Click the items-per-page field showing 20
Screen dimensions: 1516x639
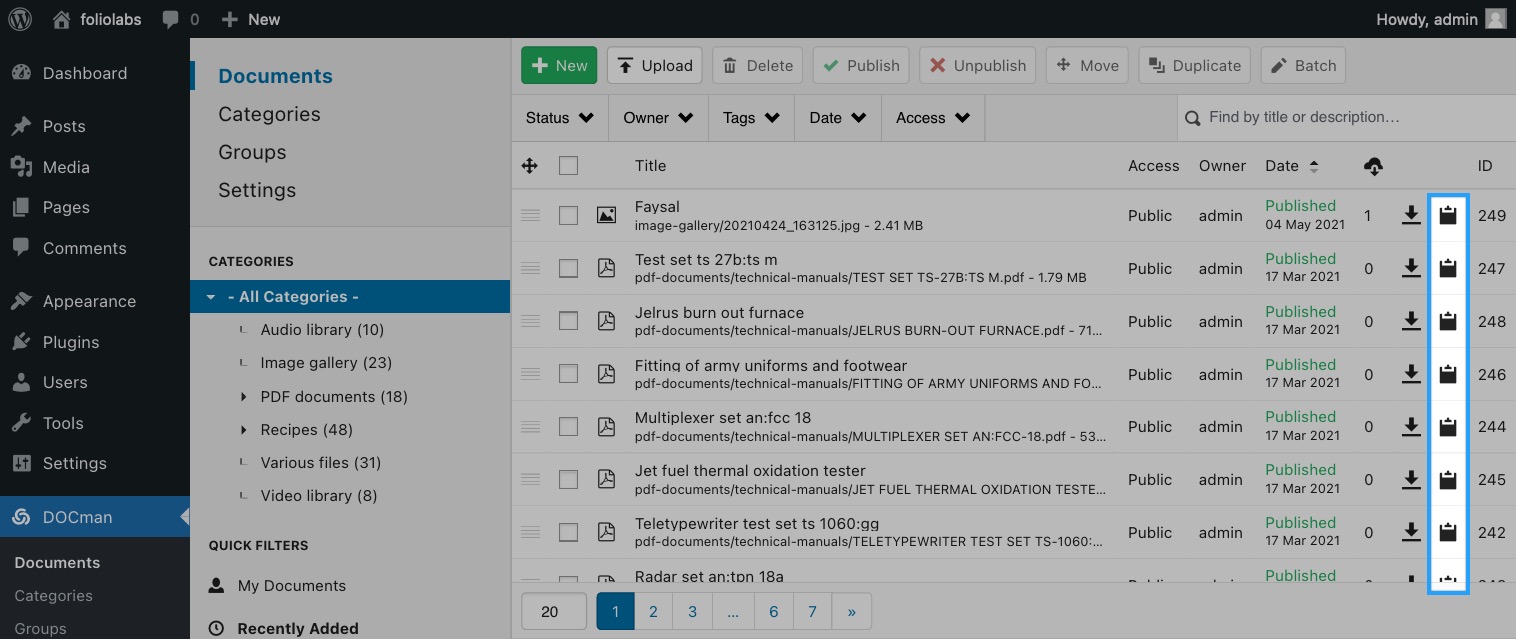click(554, 611)
